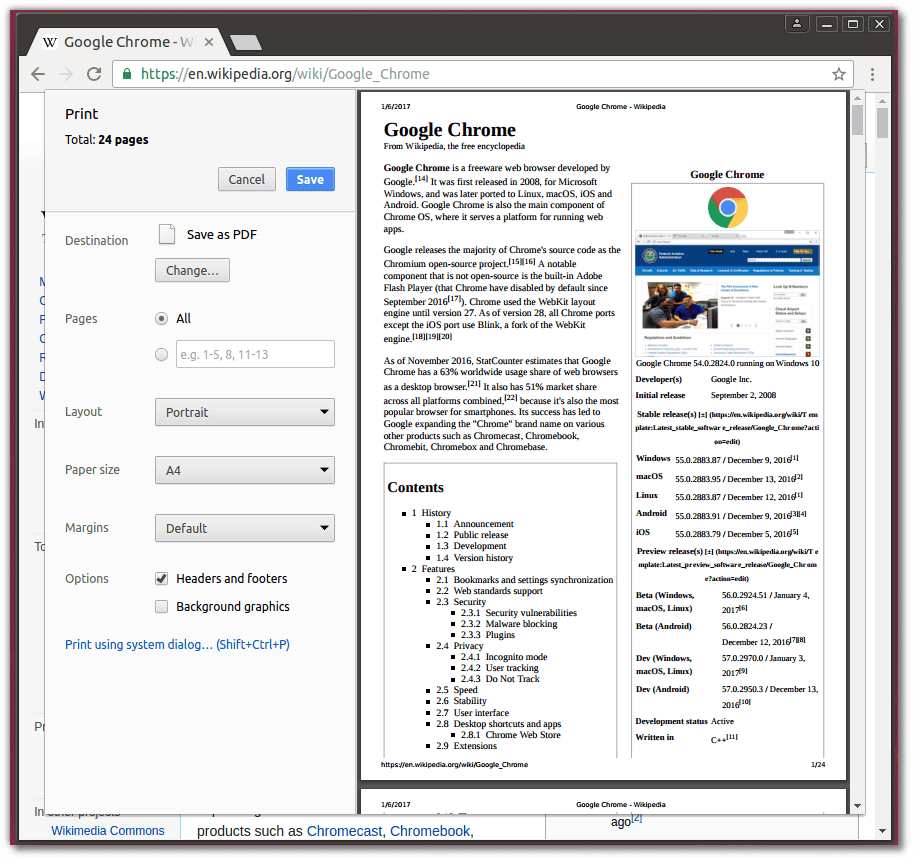
Task: Click the preview footer URL text
Action: click(x=455, y=764)
